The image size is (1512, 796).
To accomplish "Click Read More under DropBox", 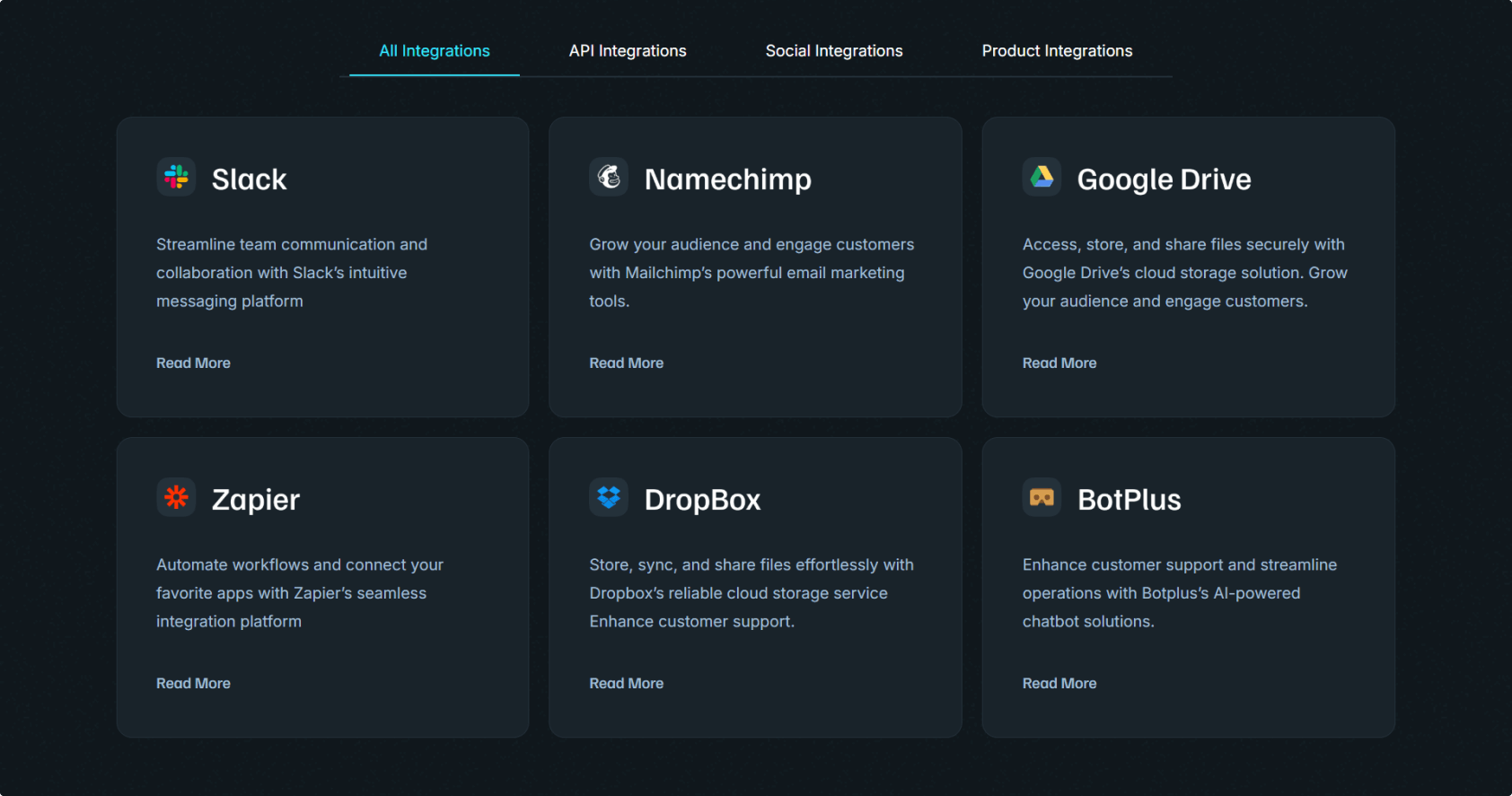I will [x=626, y=683].
